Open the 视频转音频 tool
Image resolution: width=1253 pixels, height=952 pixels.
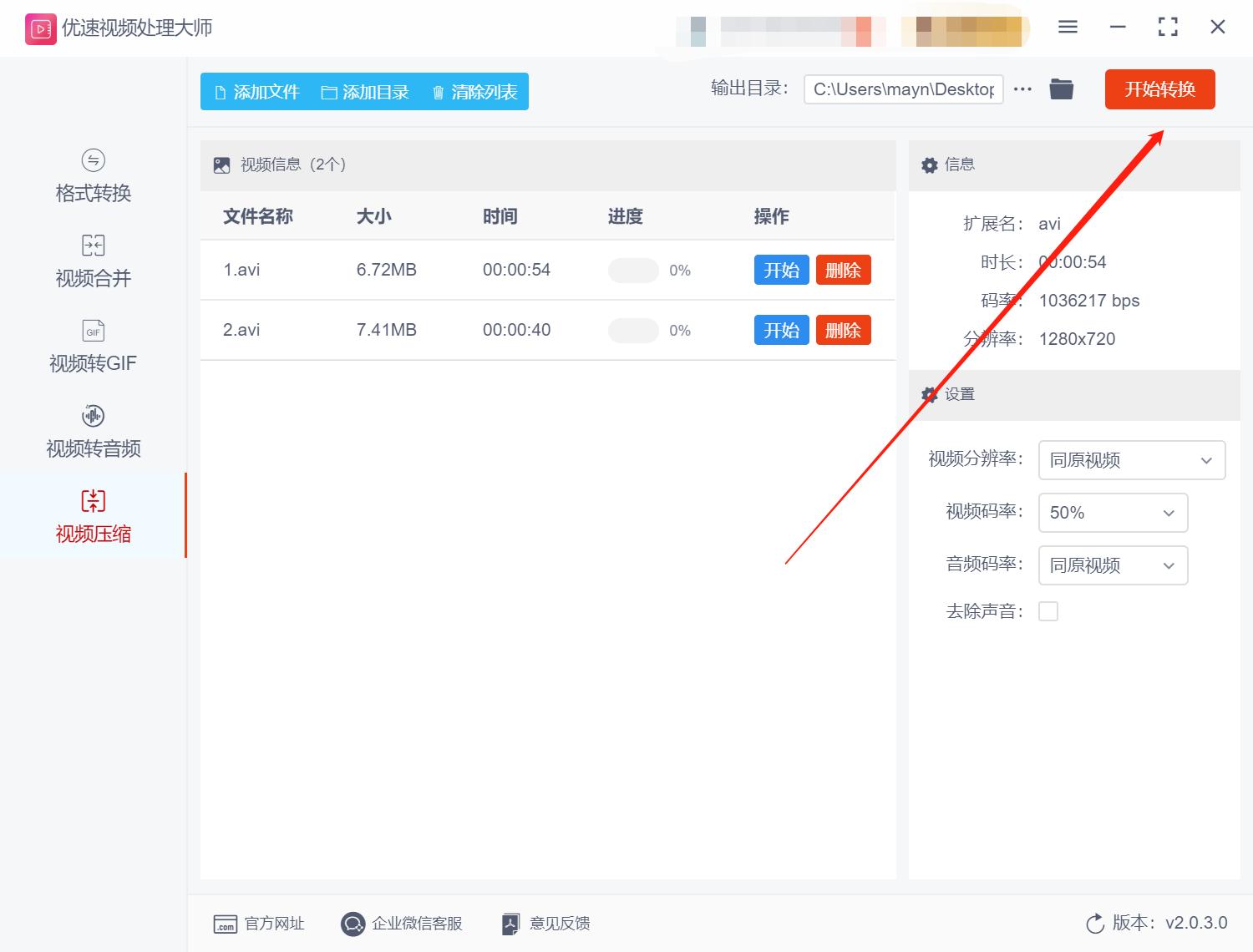coord(92,431)
